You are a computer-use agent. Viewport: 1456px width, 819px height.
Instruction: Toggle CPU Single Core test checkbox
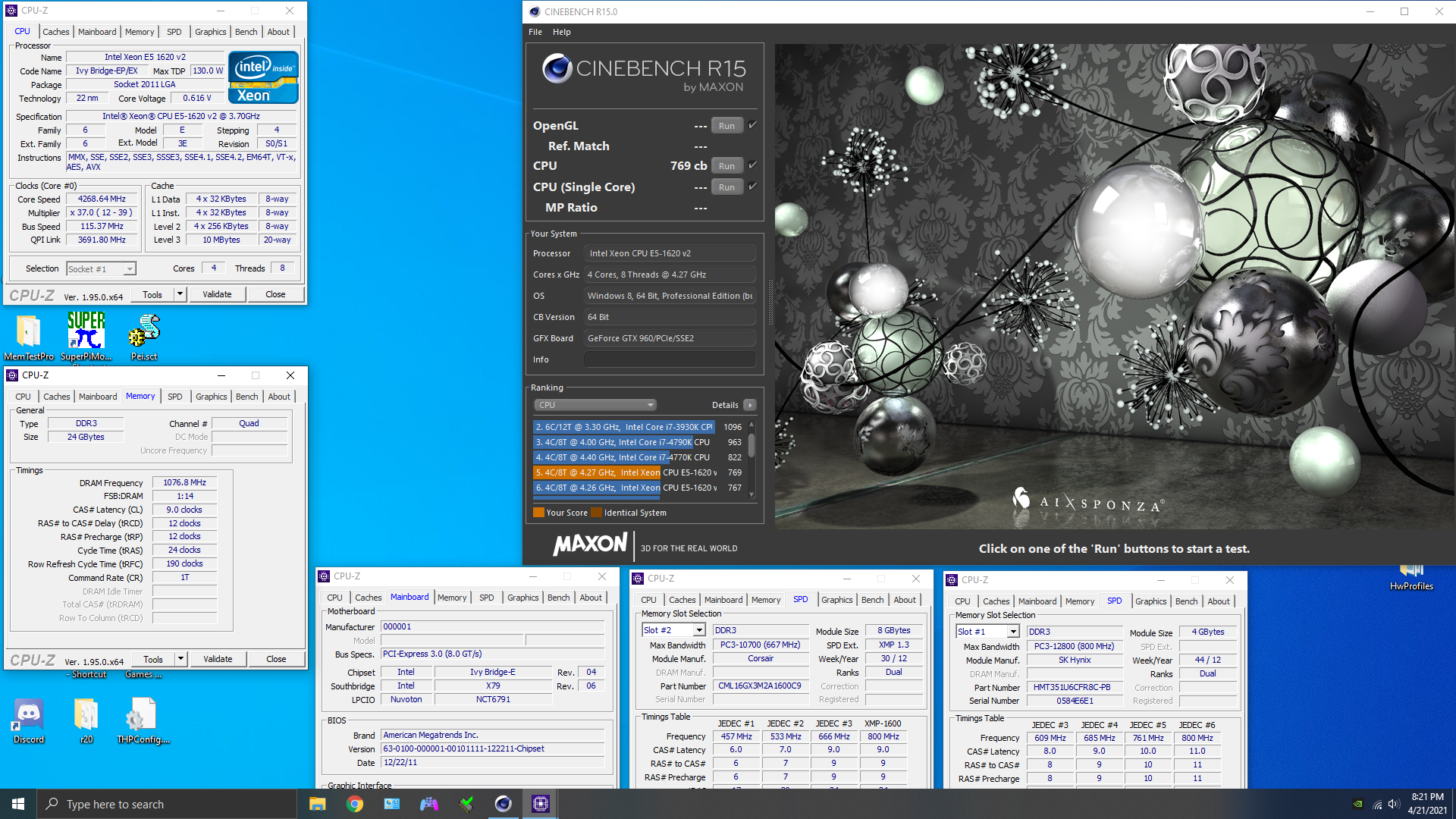click(752, 186)
